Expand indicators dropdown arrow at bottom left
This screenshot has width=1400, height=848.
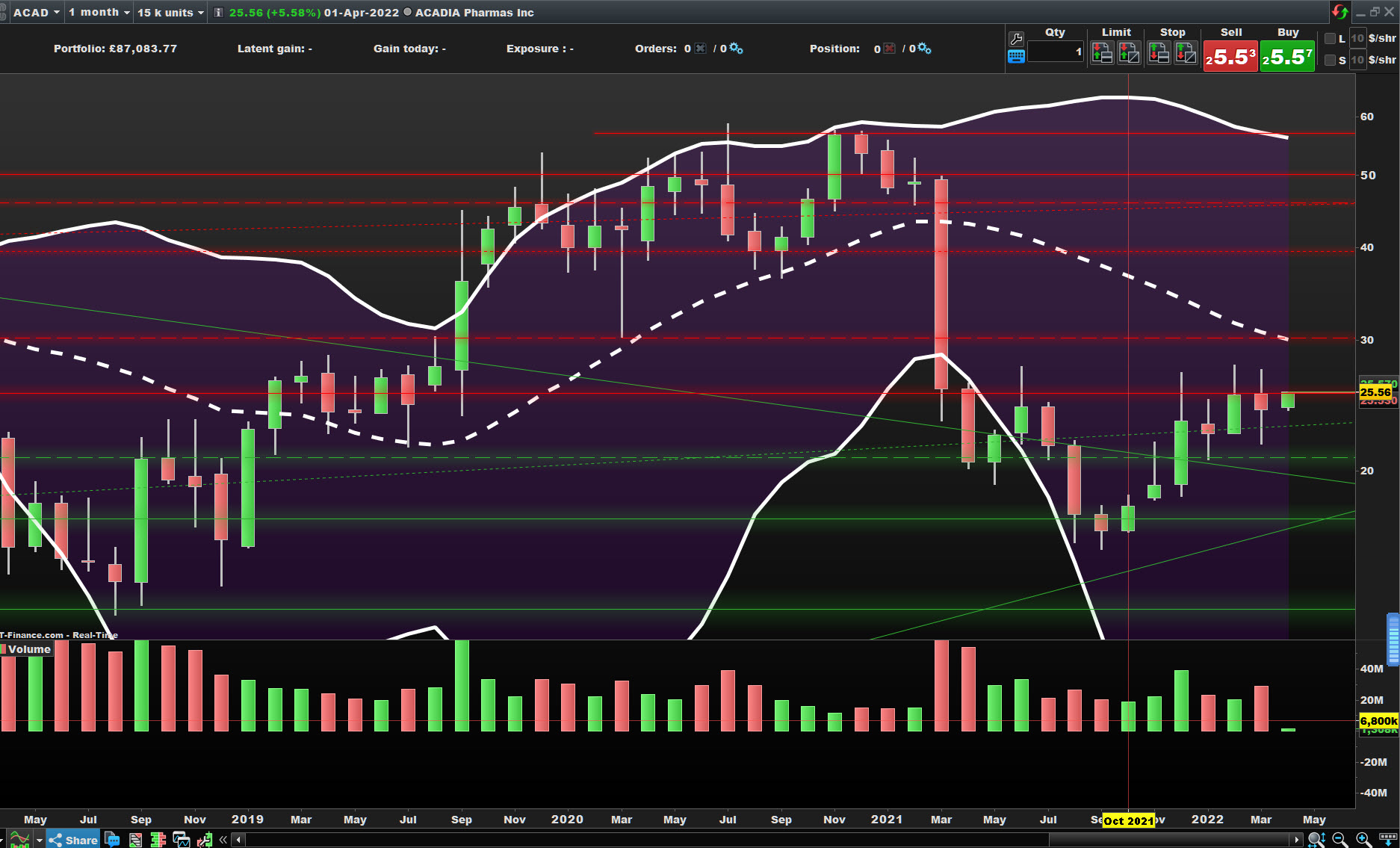[x=40, y=841]
